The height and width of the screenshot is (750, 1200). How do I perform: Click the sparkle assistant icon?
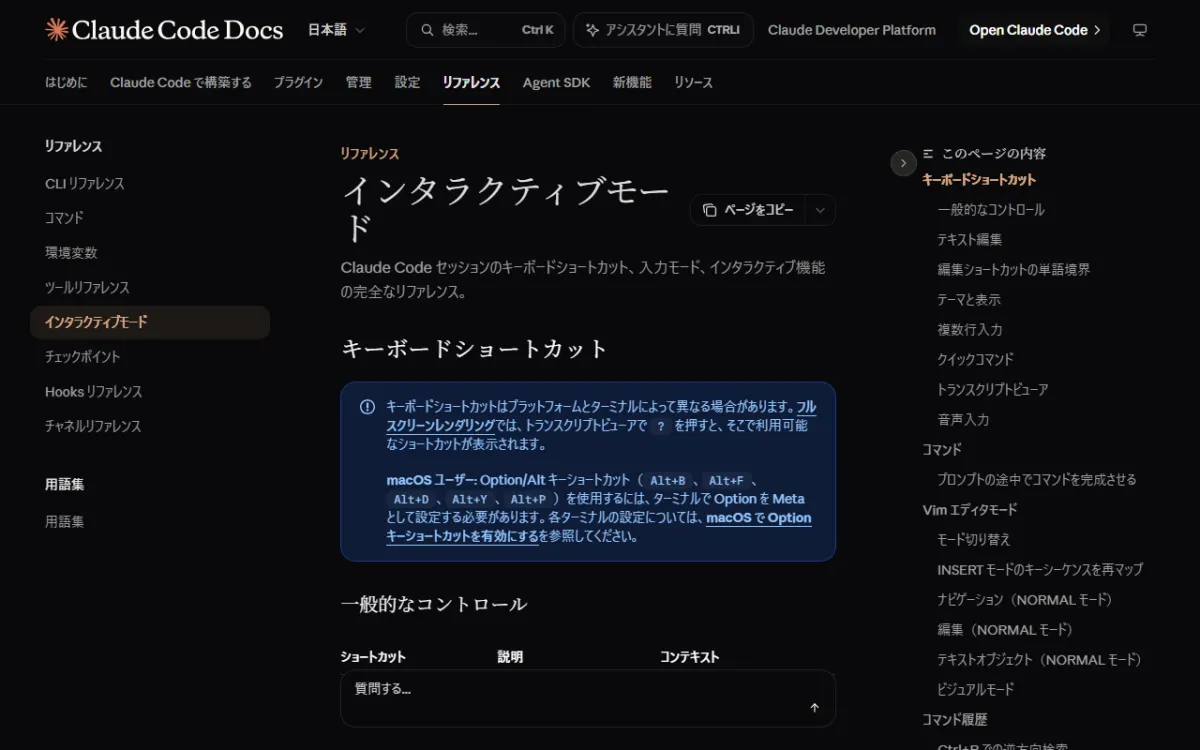tap(592, 30)
